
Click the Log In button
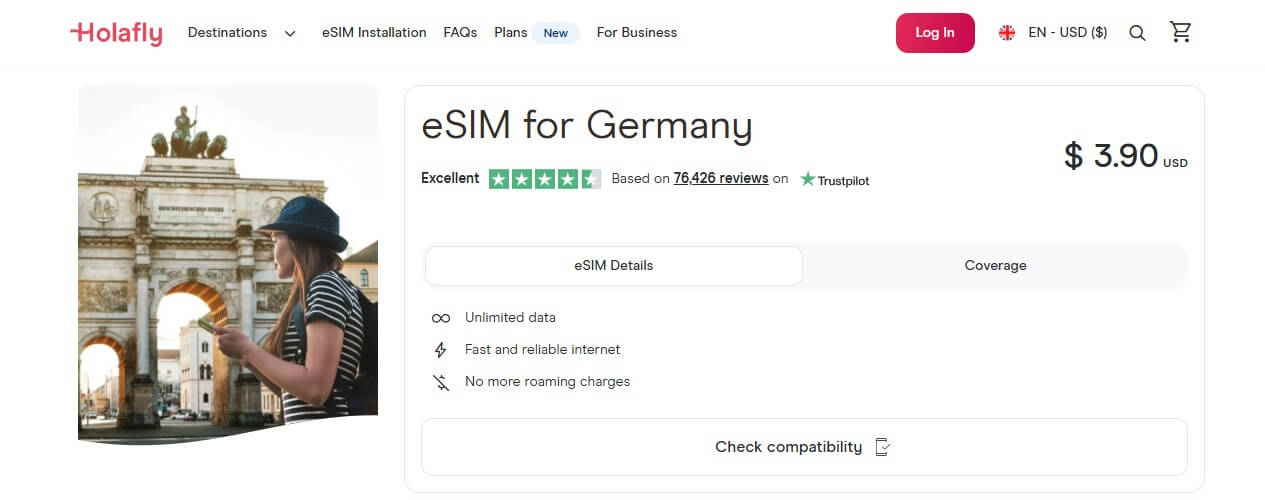[935, 33]
